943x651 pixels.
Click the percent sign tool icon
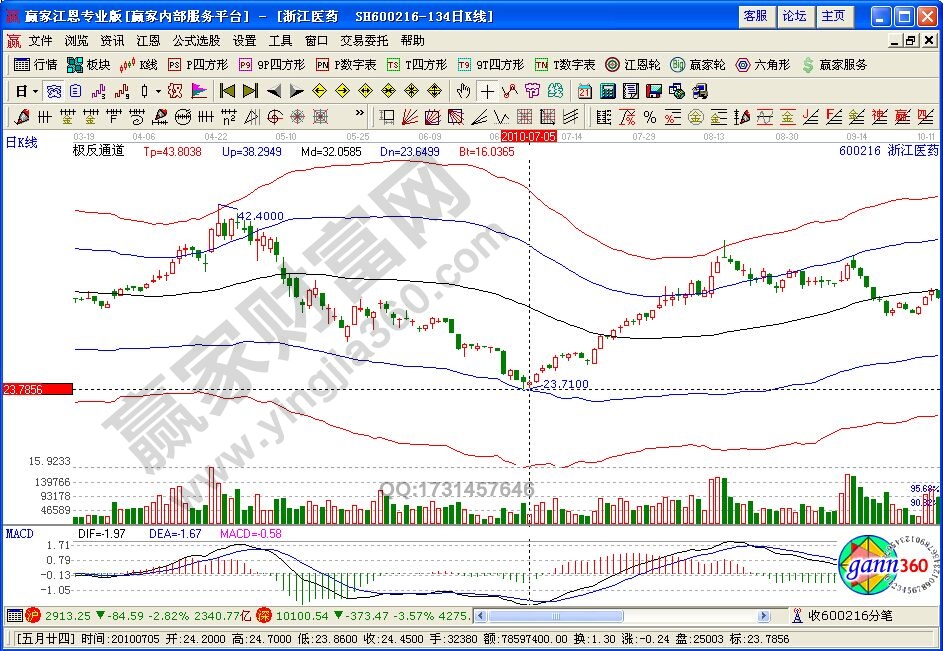tap(650, 116)
